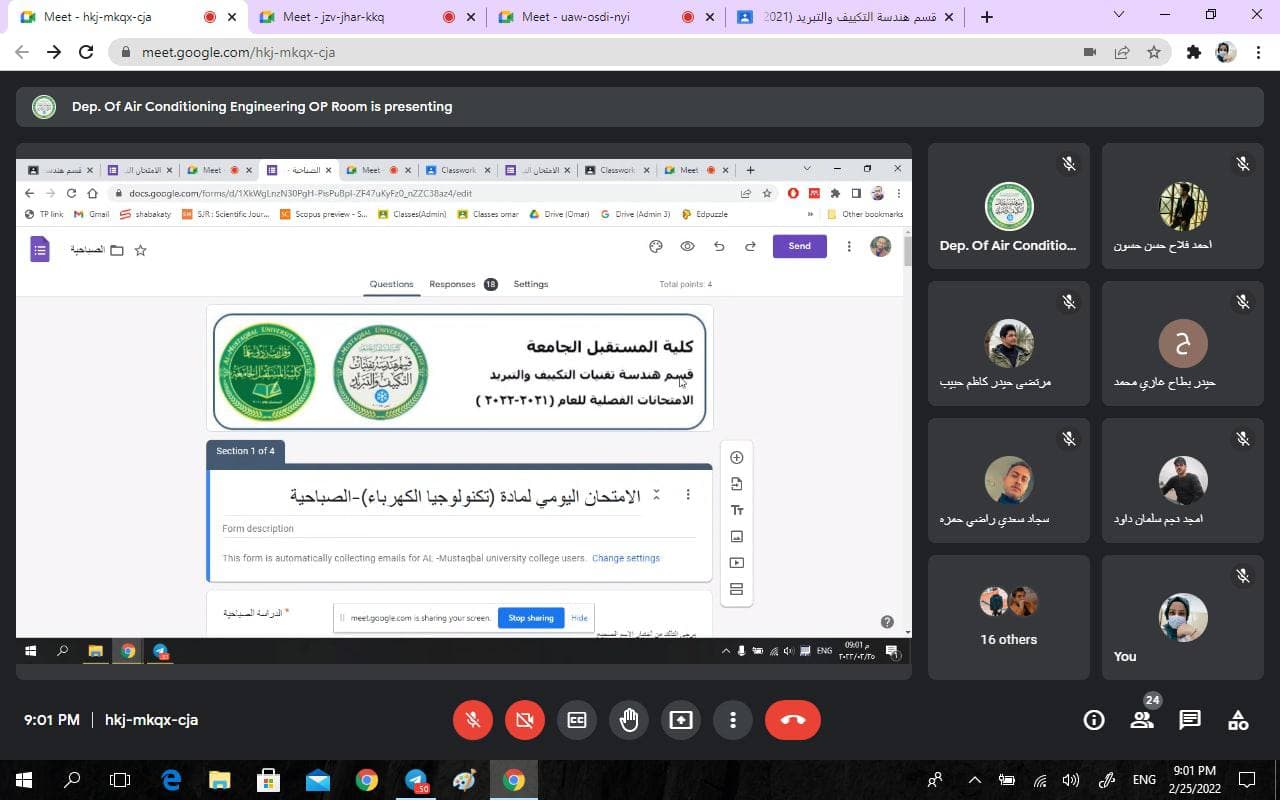1280x800 pixels.
Task: Add a new question to the form
Action: [x=736, y=457]
